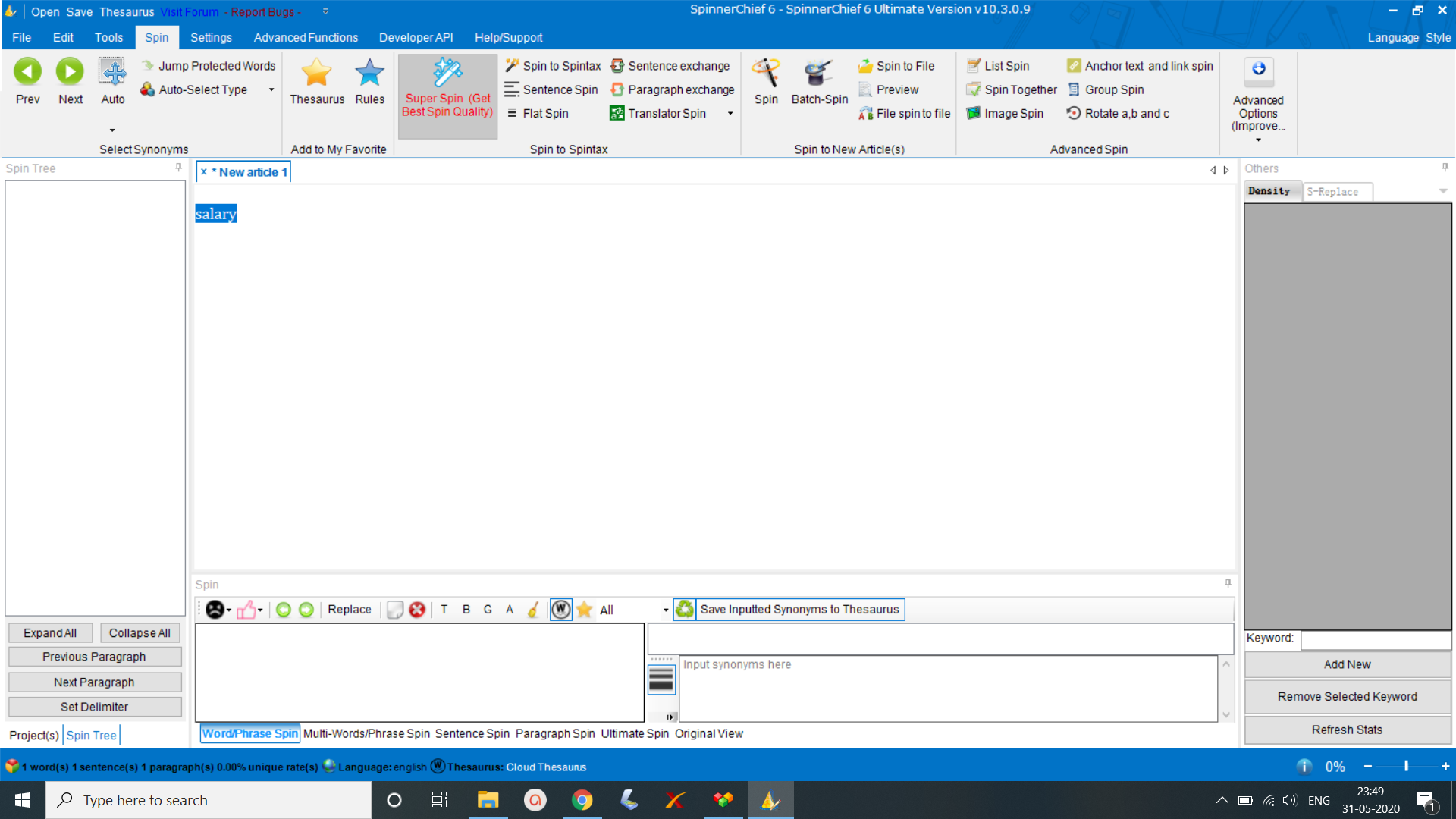The width and height of the screenshot is (1456, 819).
Task: Open the Thesaurus star icon
Action: click(316, 73)
